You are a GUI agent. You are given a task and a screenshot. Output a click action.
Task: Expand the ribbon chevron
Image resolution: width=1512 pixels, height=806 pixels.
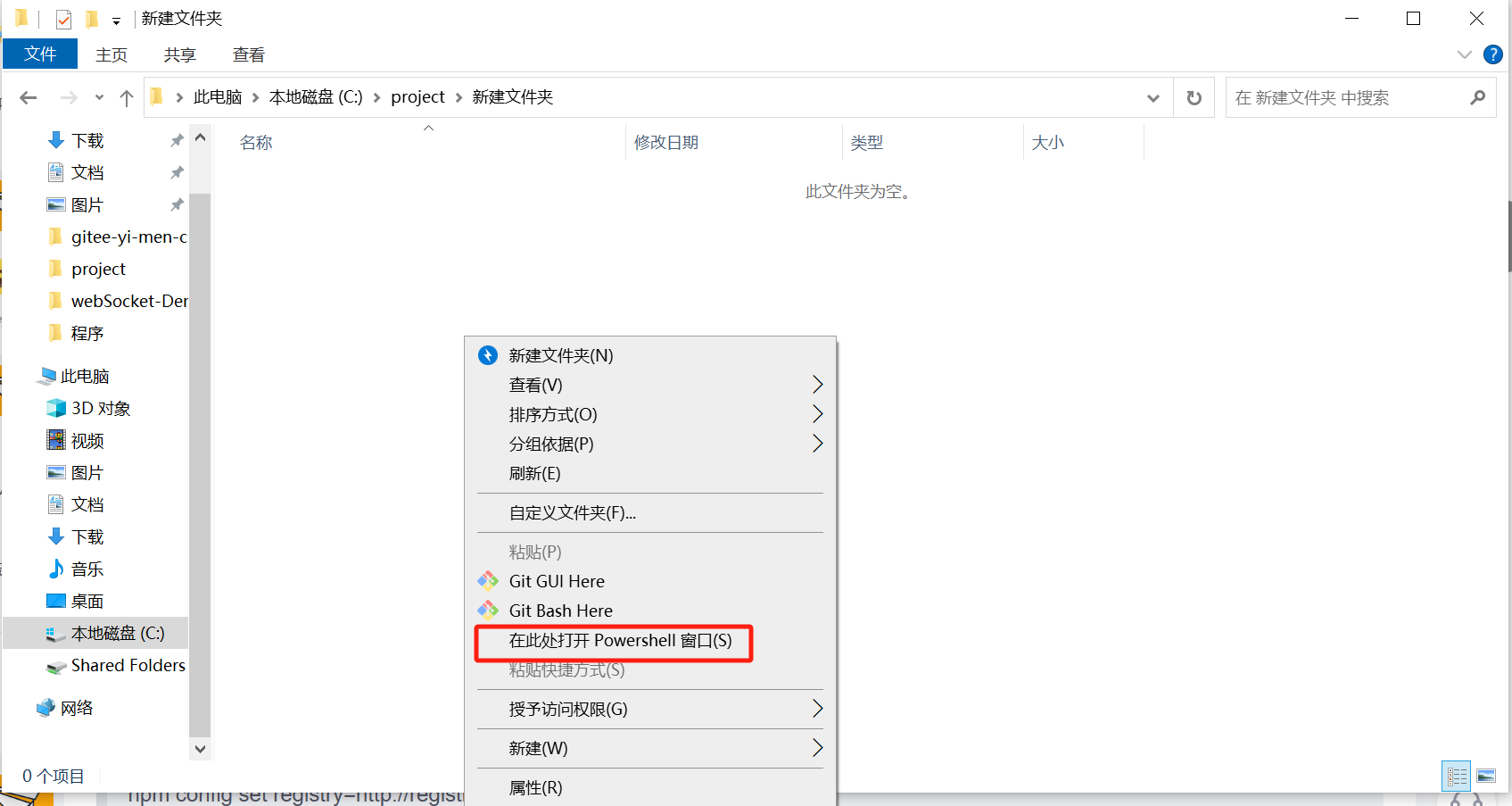coord(1464,54)
